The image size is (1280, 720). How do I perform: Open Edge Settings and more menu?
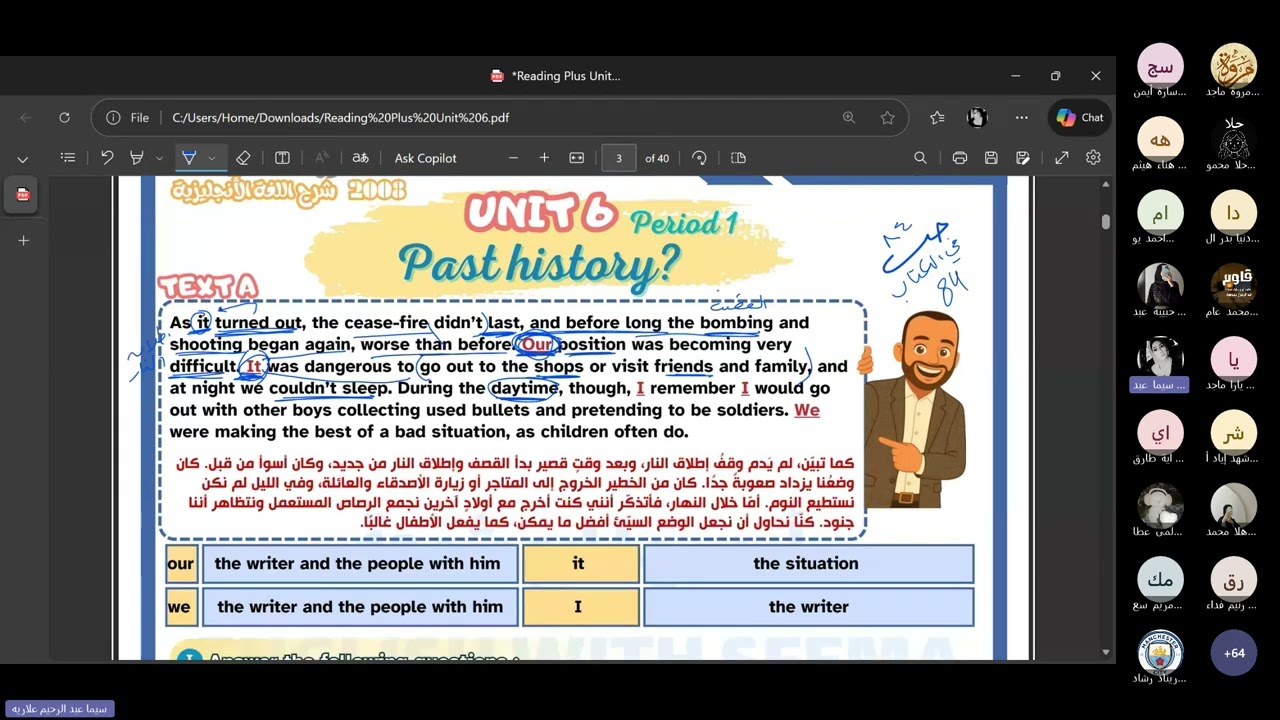click(x=1021, y=117)
